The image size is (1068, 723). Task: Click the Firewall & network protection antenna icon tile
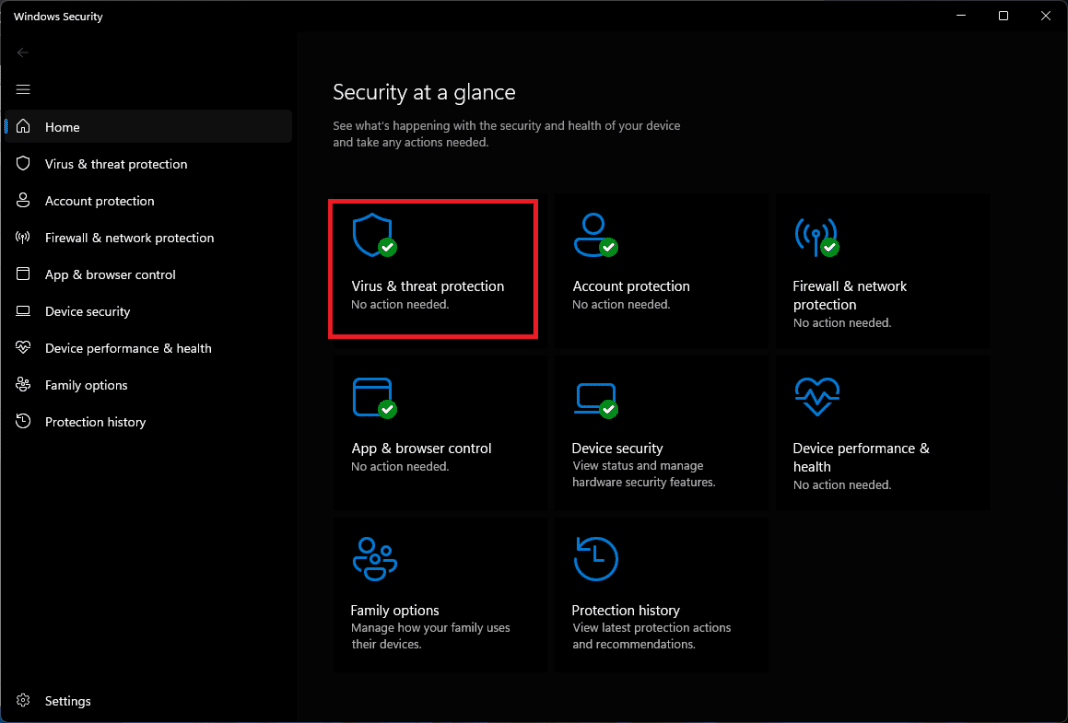coord(814,236)
